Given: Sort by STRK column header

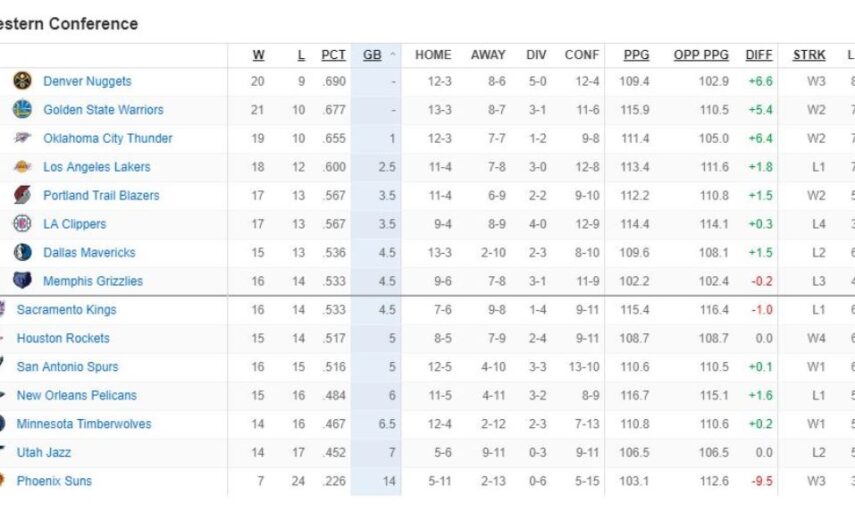Looking at the screenshot, I should tap(809, 55).
